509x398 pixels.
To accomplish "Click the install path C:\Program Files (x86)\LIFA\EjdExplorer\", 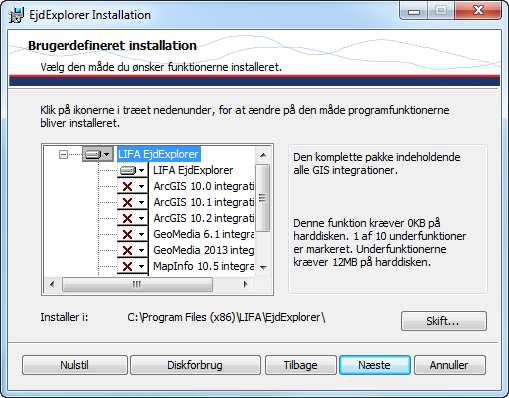I will point(226,317).
